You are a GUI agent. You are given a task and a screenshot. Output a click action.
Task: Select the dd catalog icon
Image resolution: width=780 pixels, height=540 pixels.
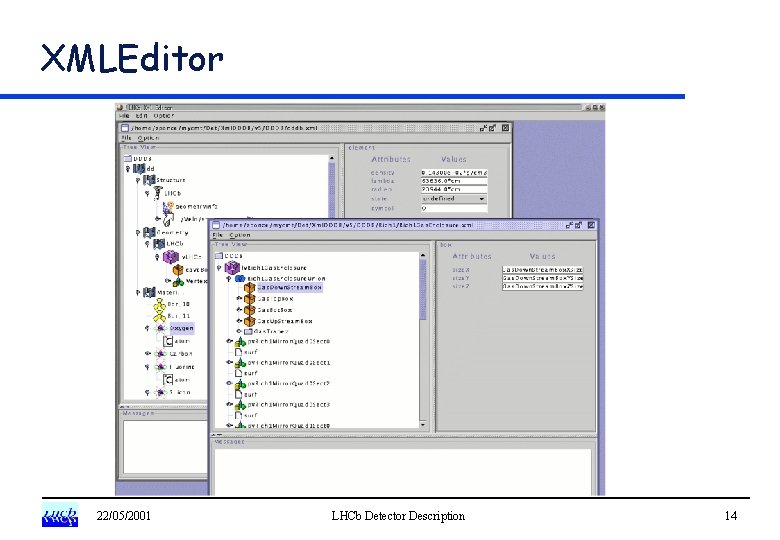(x=139, y=169)
